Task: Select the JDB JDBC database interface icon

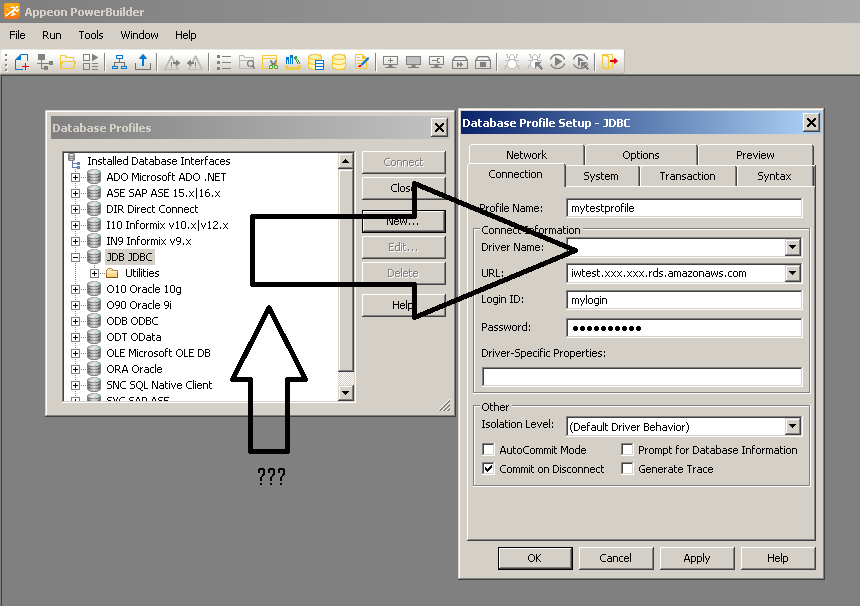Action: pyautogui.click(x=94, y=257)
